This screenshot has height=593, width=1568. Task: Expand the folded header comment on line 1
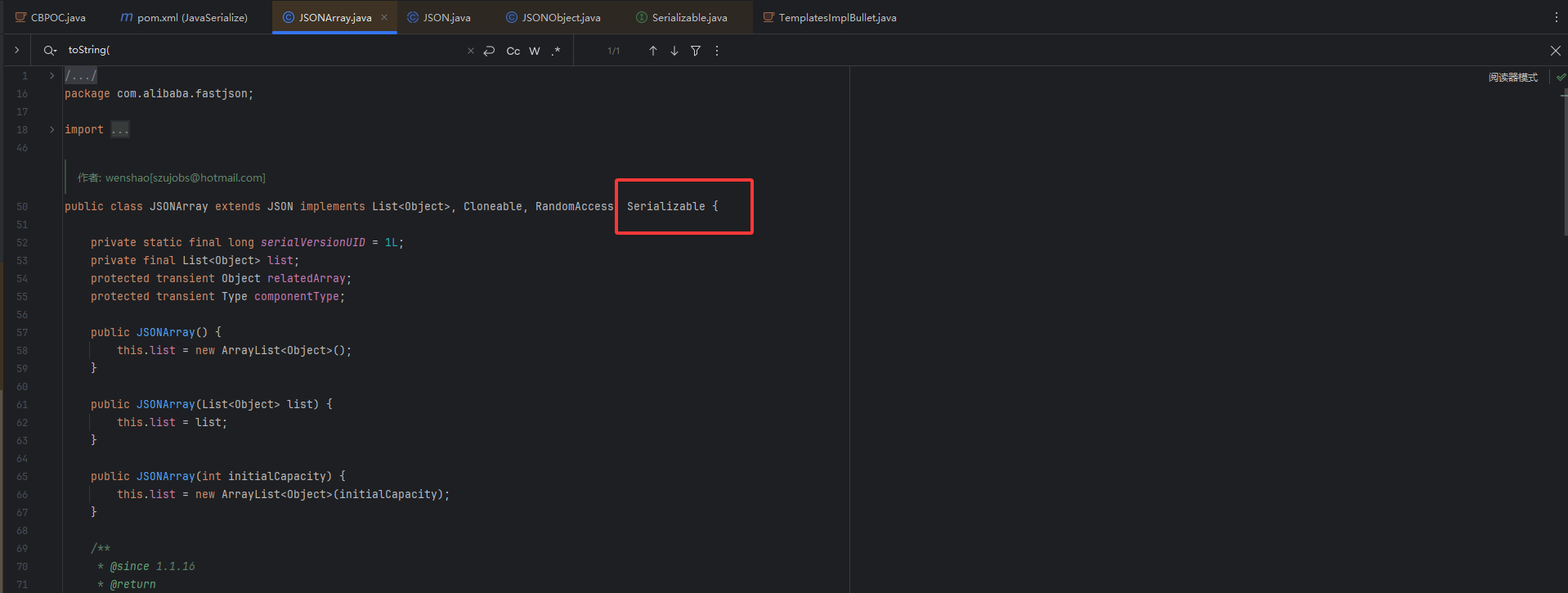click(x=52, y=76)
